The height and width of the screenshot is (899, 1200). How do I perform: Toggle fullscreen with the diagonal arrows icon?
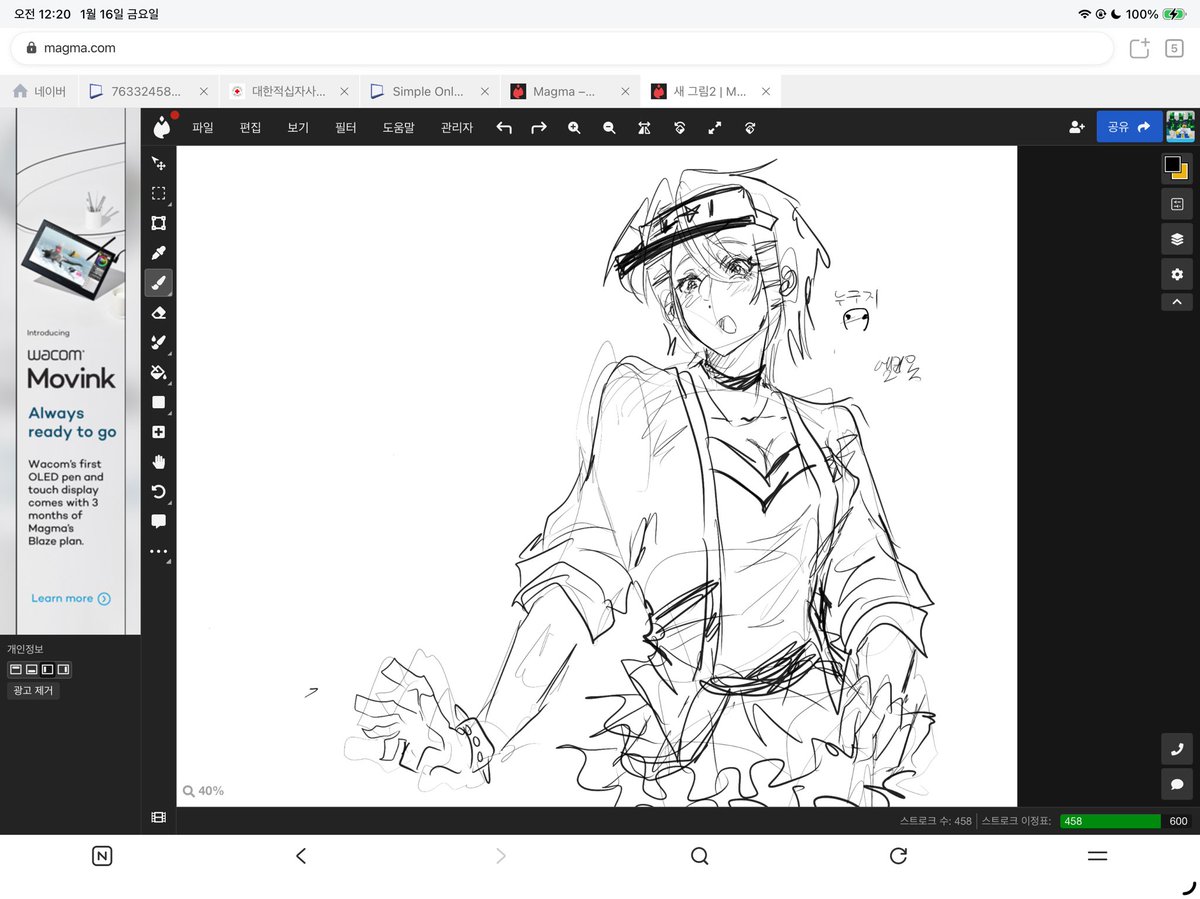[715, 128]
